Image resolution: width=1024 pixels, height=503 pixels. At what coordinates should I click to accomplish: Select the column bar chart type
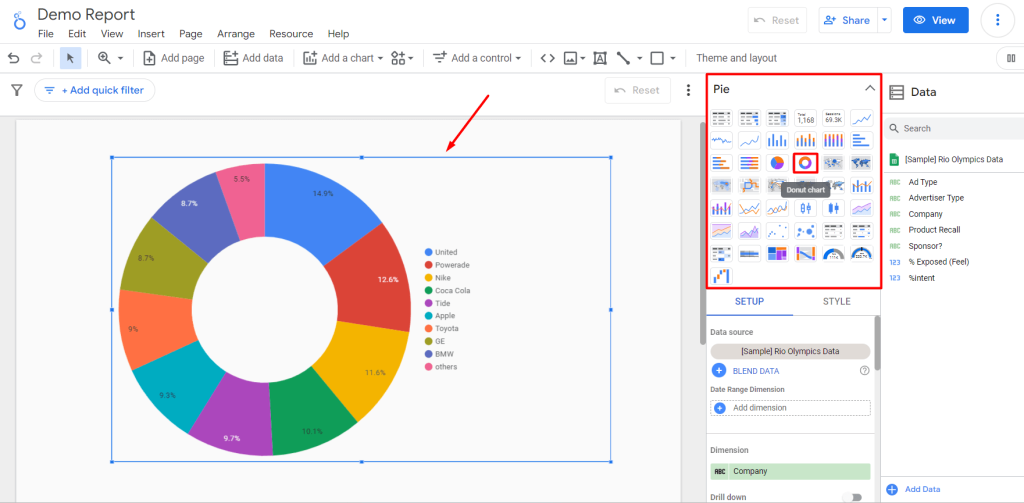point(777,140)
